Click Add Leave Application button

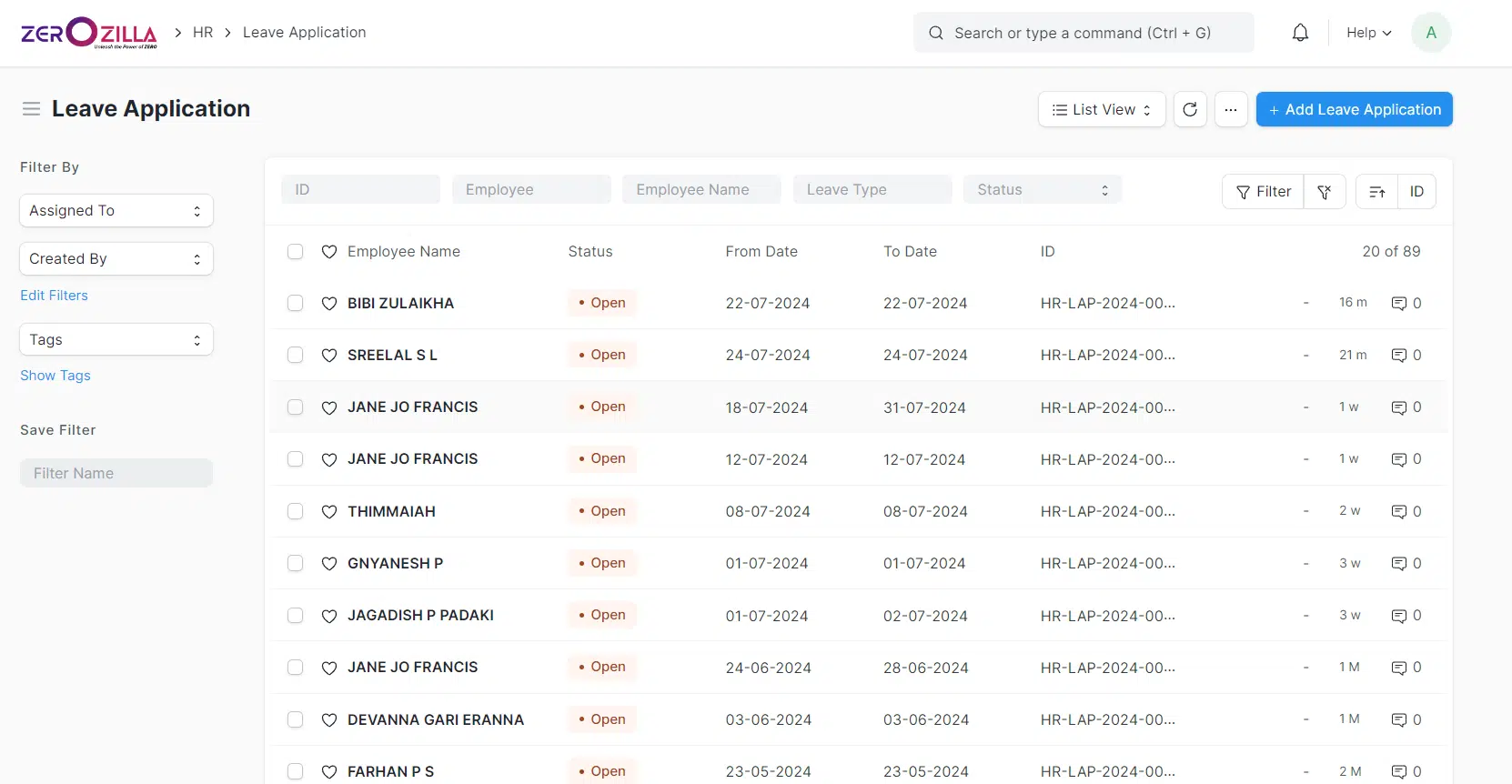click(x=1354, y=110)
